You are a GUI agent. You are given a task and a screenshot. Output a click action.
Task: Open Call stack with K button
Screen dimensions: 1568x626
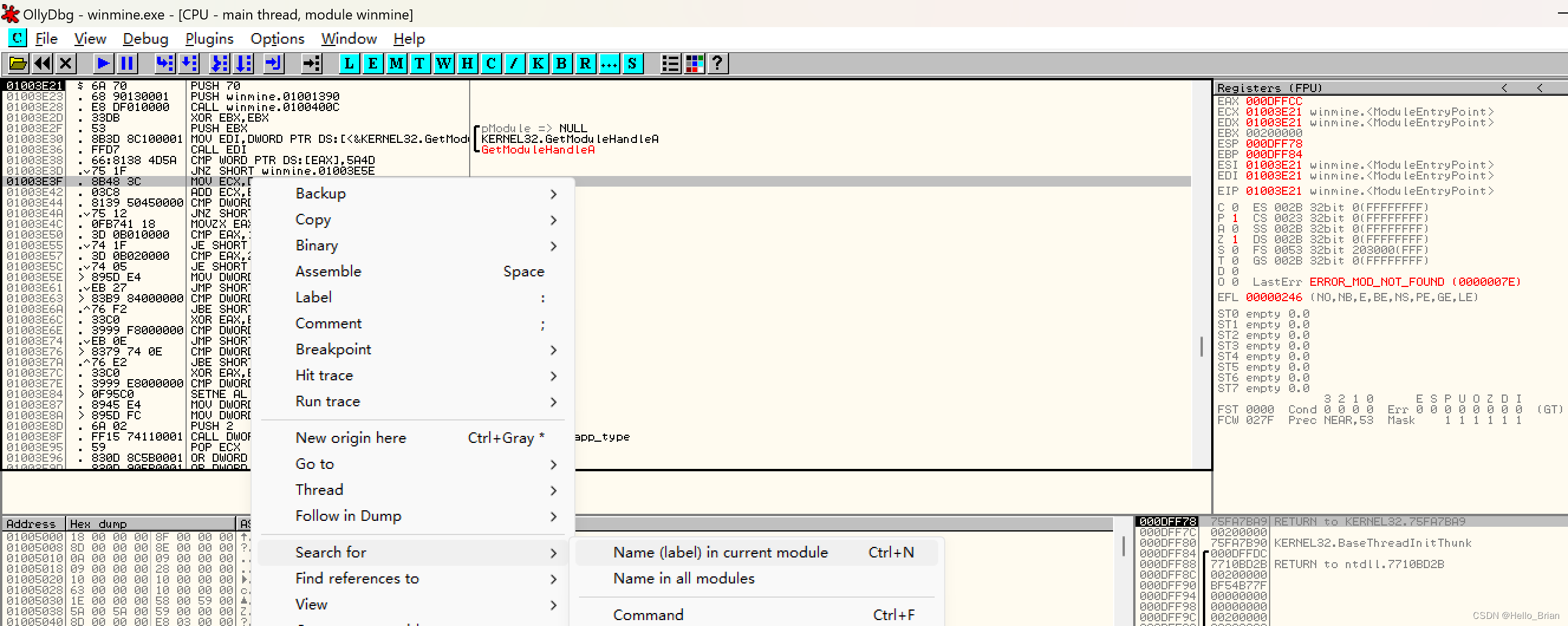(538, 63)
